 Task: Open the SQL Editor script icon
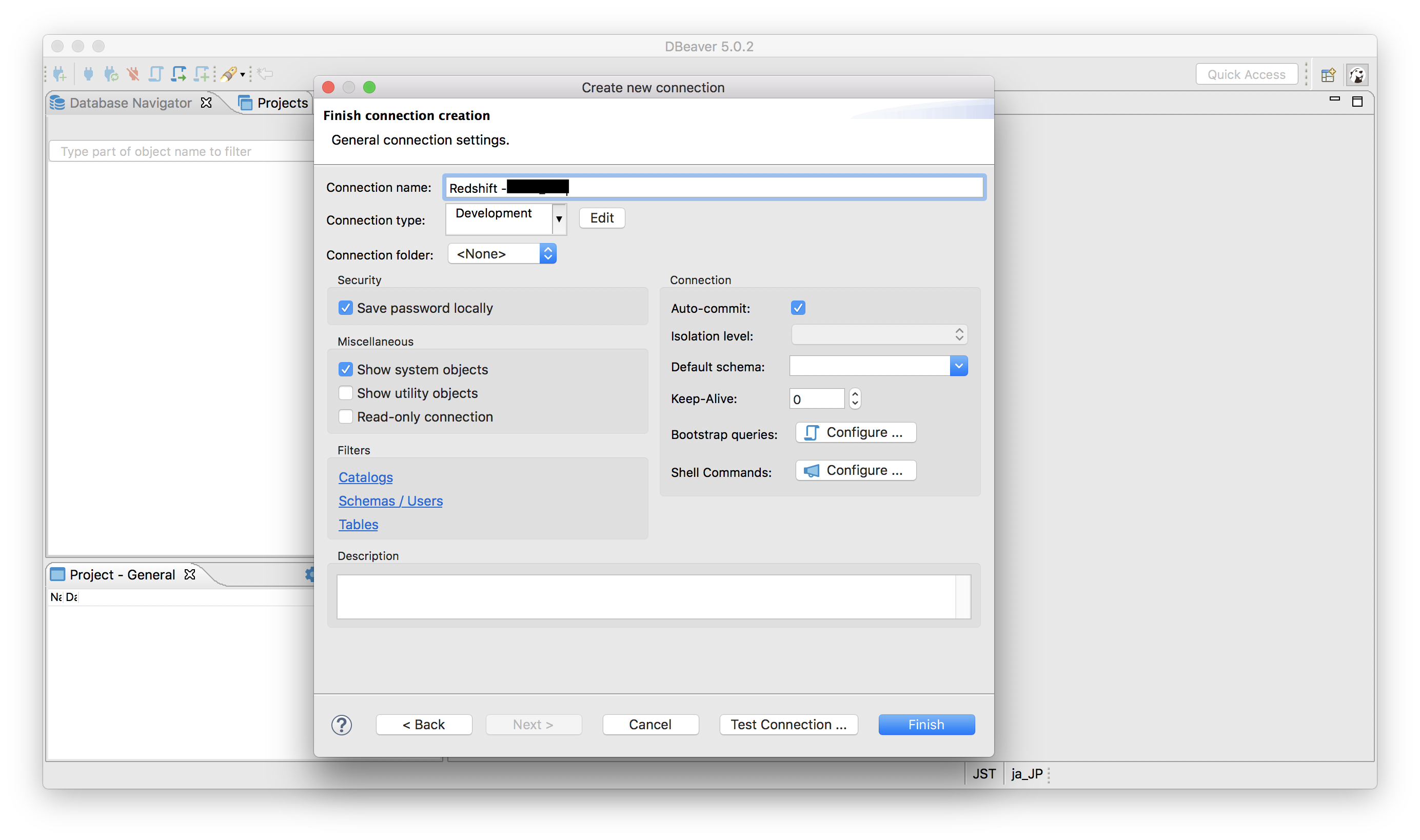coord(156,73)
